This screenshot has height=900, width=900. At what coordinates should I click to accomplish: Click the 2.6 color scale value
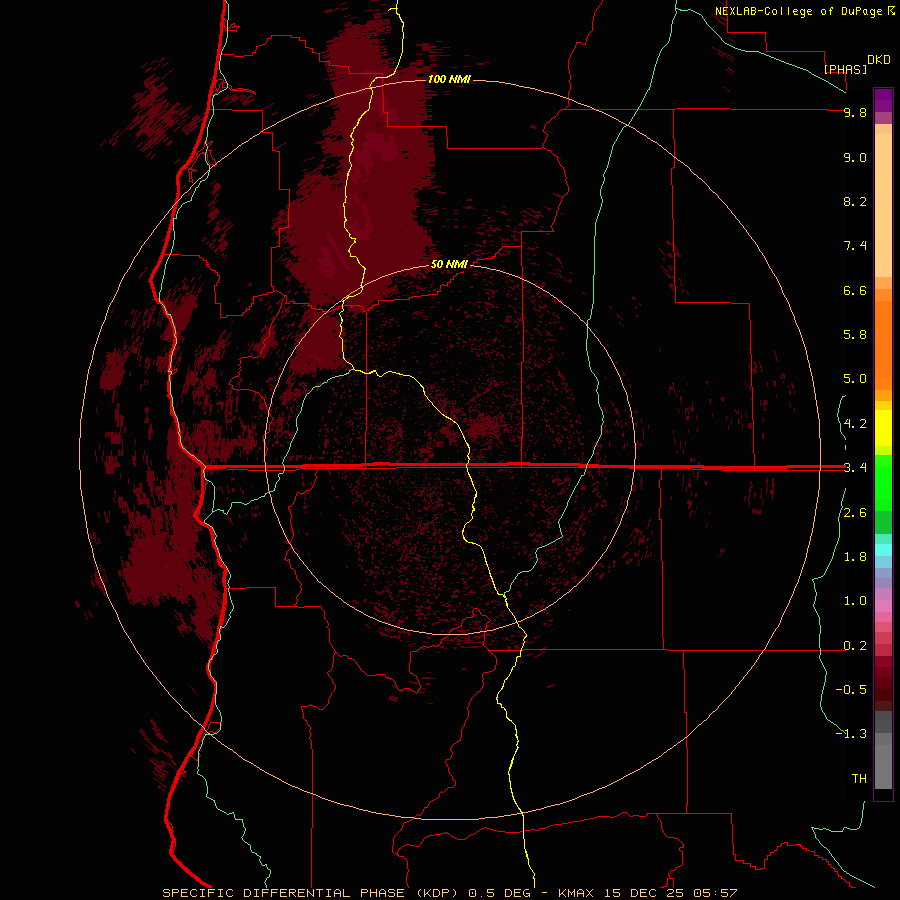coord(855,513)
